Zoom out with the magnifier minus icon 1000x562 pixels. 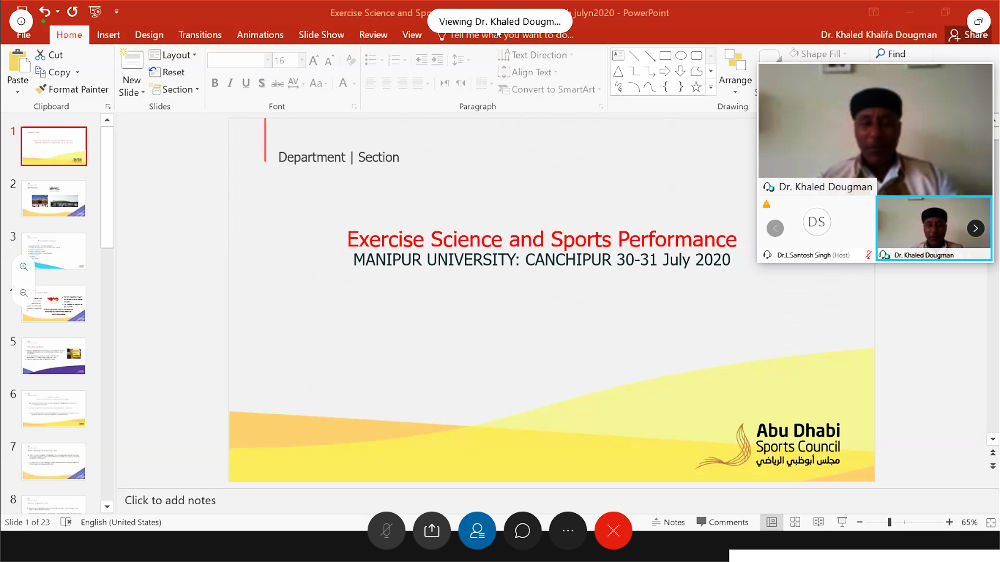24,293
